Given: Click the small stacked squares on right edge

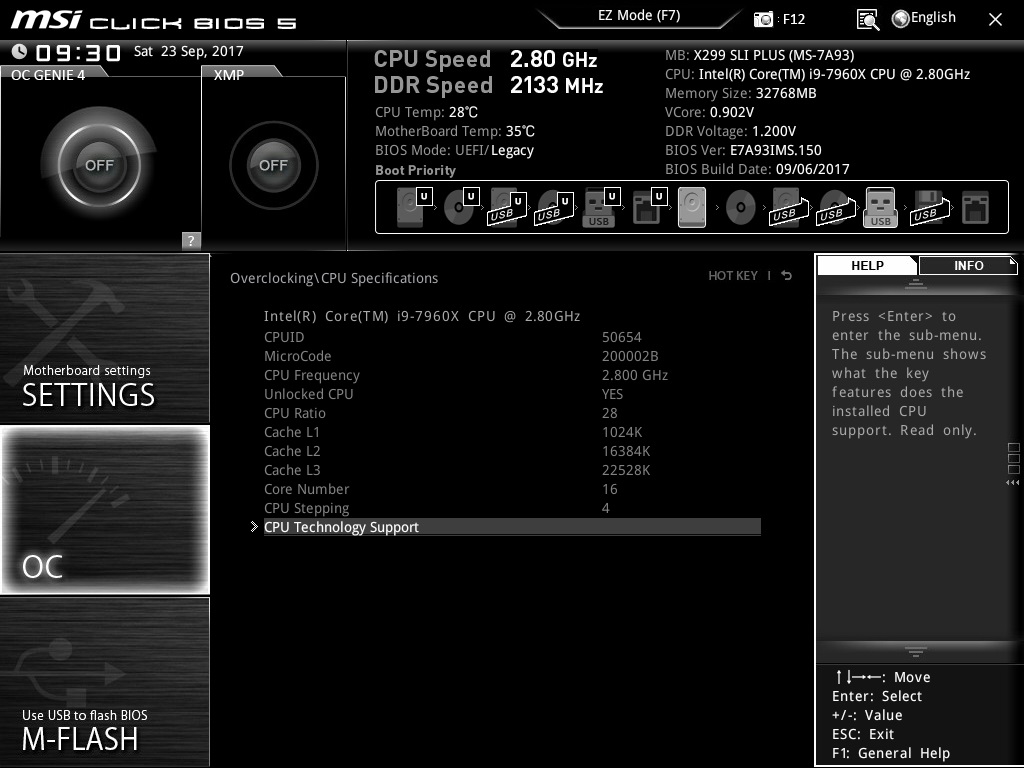Looking at the screenshot, I should click(1014, 458).
